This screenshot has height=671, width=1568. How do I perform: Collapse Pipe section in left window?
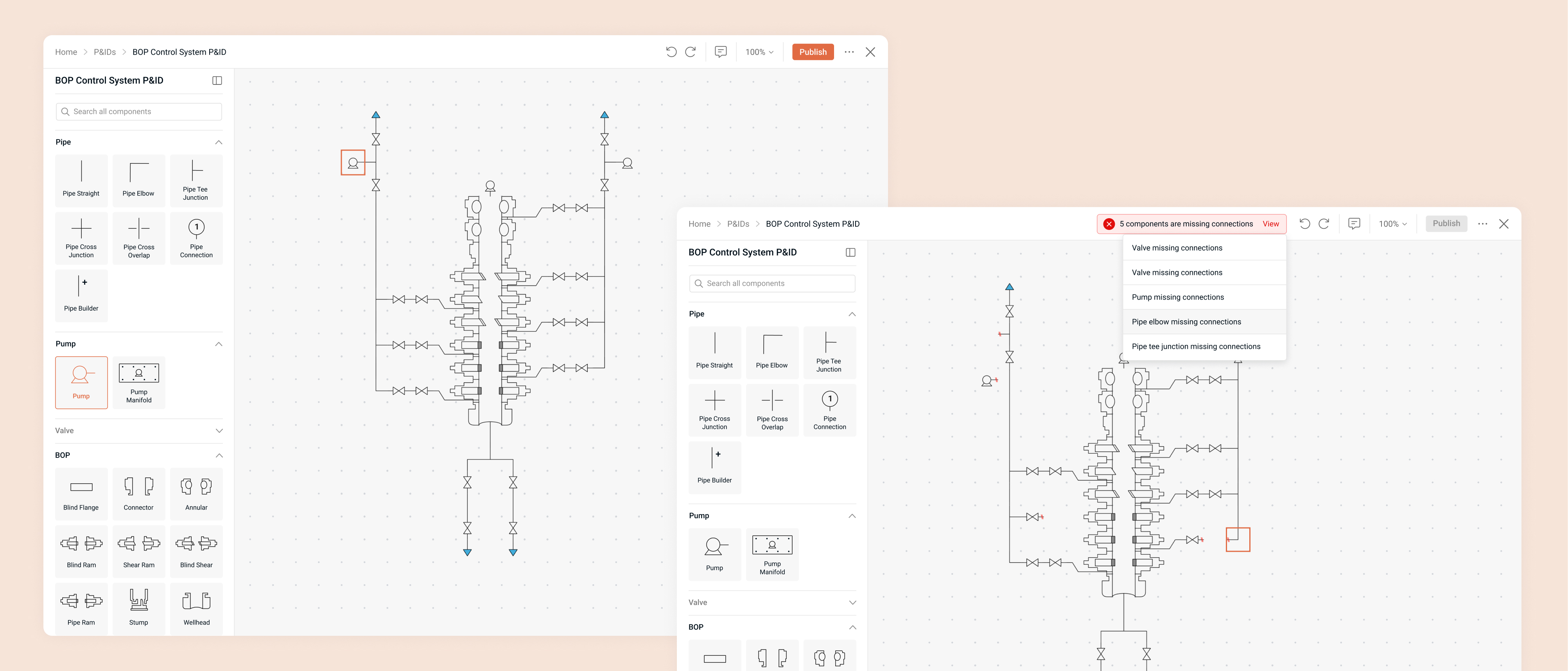pos(219,142)
